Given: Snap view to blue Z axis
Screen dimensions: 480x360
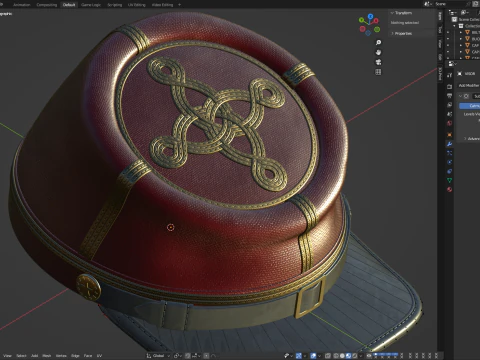Looking at the screenshot, I should tap(370, 16).
